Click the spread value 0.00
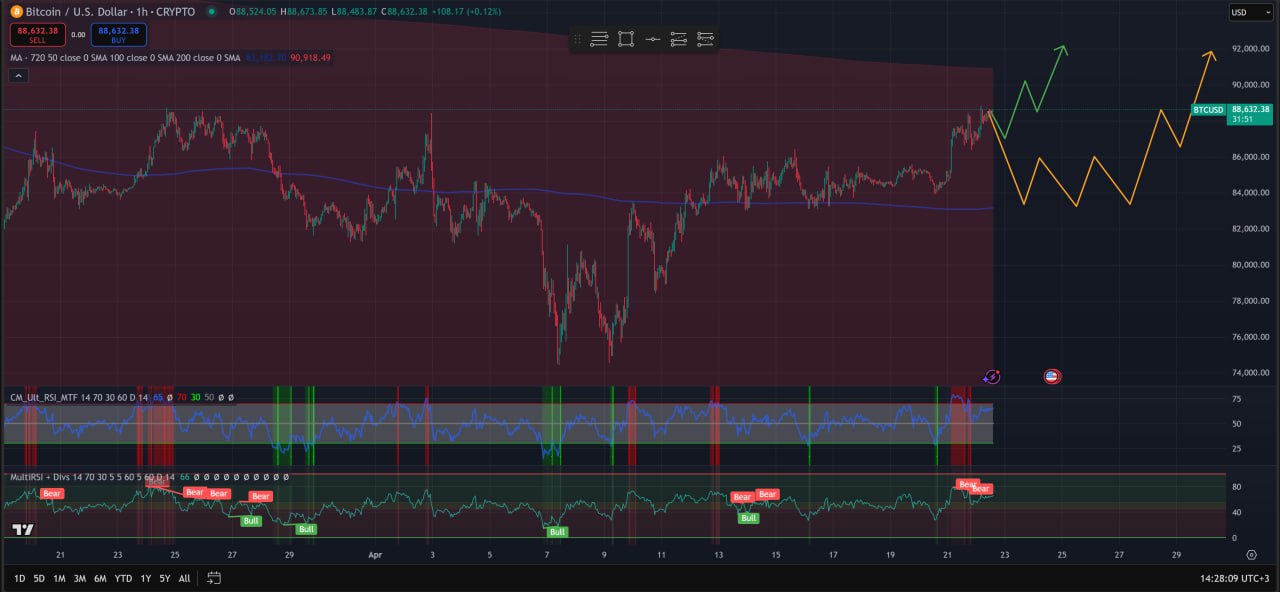The image size is (1280, 592). (x=78, y=35)
